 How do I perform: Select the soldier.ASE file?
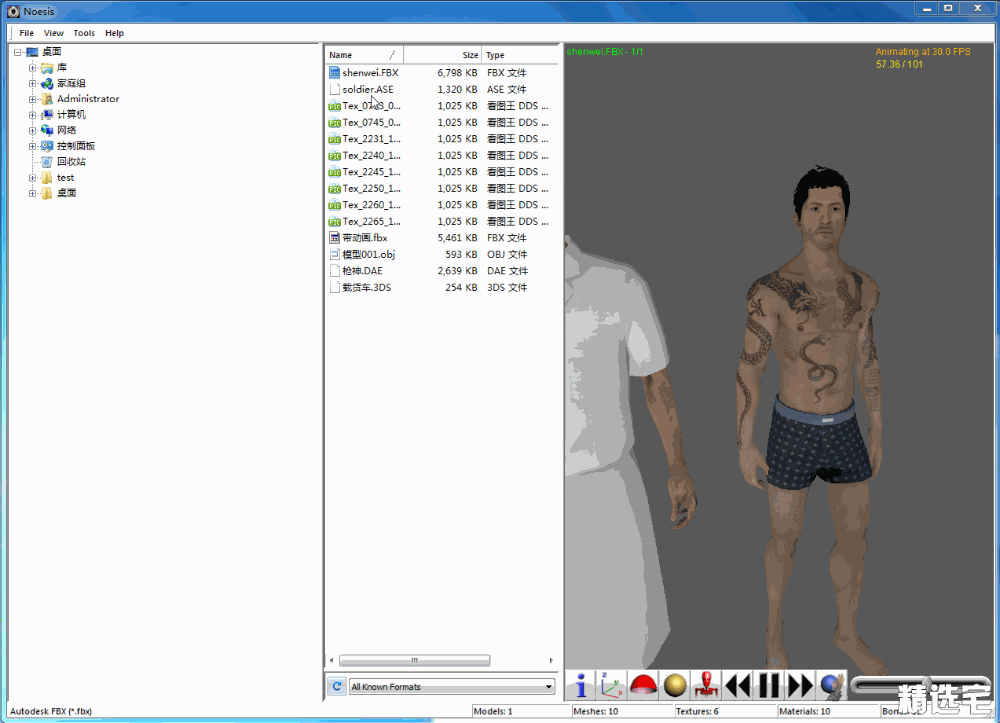[x=367, y=89]
